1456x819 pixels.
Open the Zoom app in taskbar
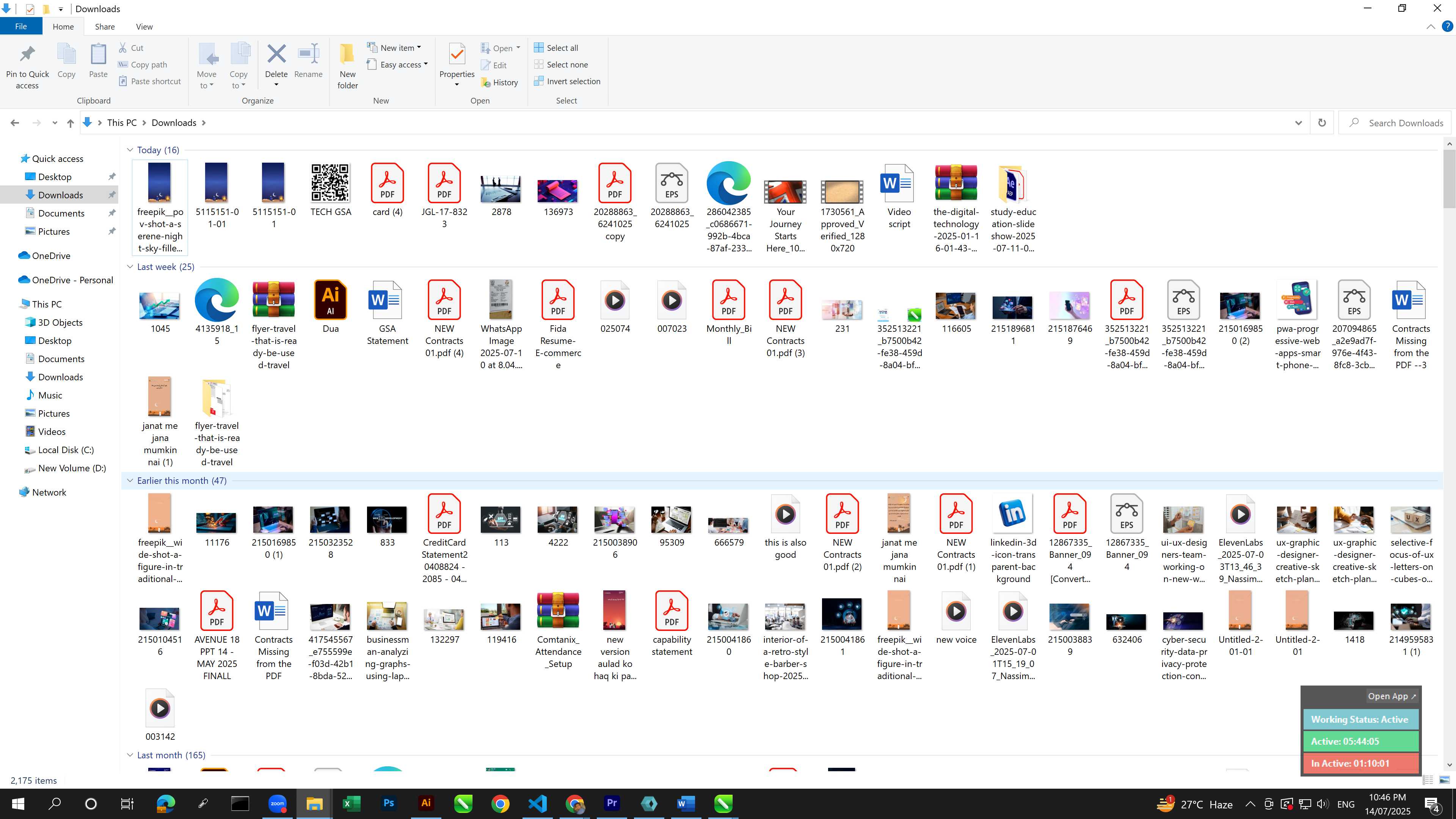click(277, 803)
